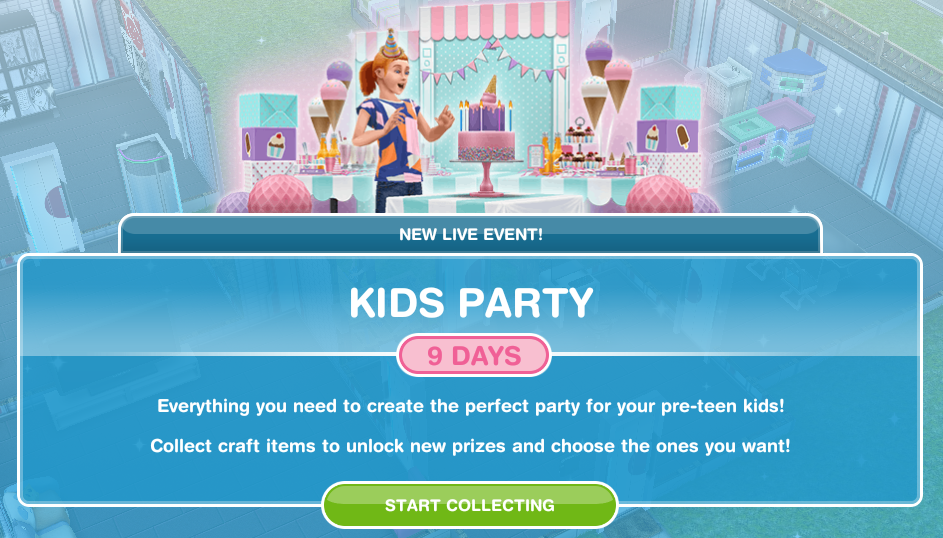Tap the green Start Collecting button
Image resolution: width=943 pixels, height=538 pixels.
click(470, 505)
